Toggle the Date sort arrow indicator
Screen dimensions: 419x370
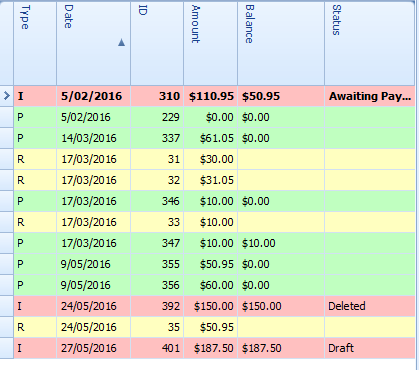click(x=121, y=42)
